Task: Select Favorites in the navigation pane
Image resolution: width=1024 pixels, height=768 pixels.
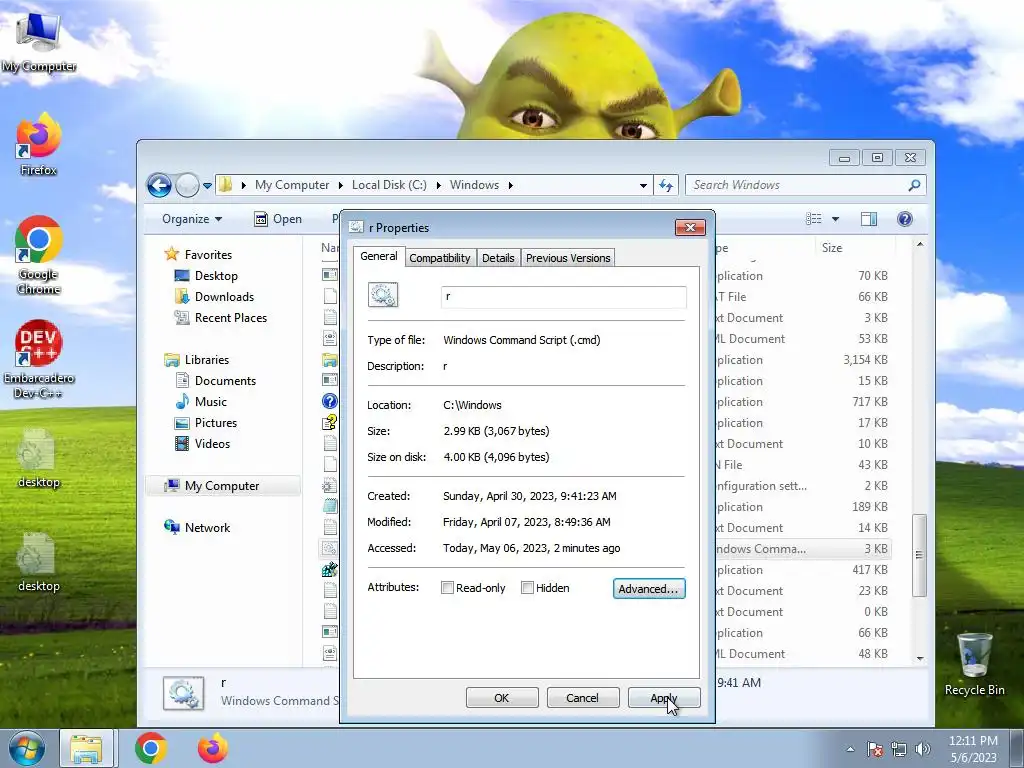Action: click(x=199, y=255)
